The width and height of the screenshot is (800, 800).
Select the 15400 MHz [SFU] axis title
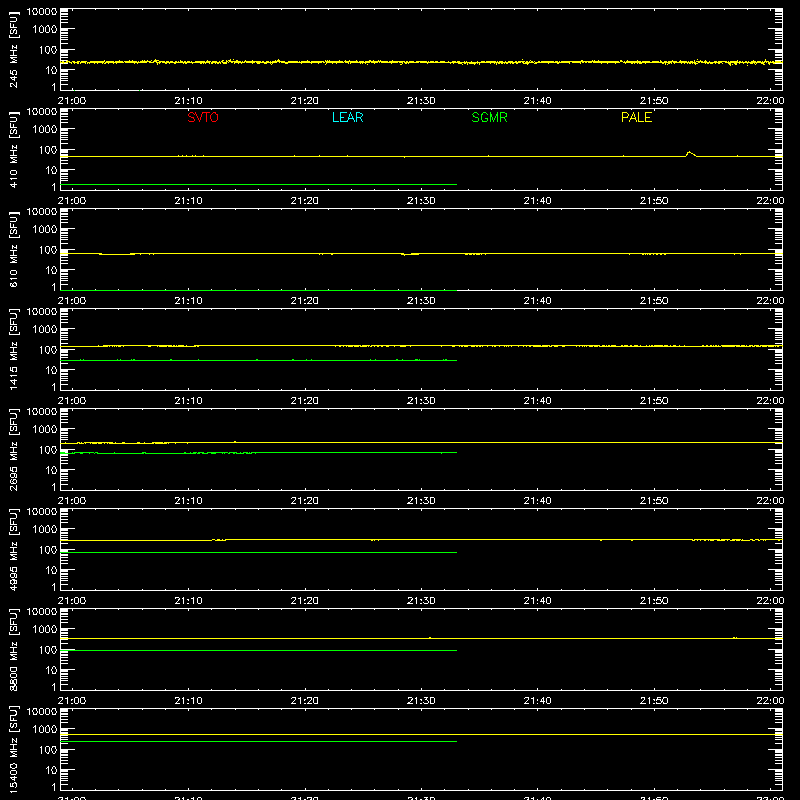pos(14,749)
